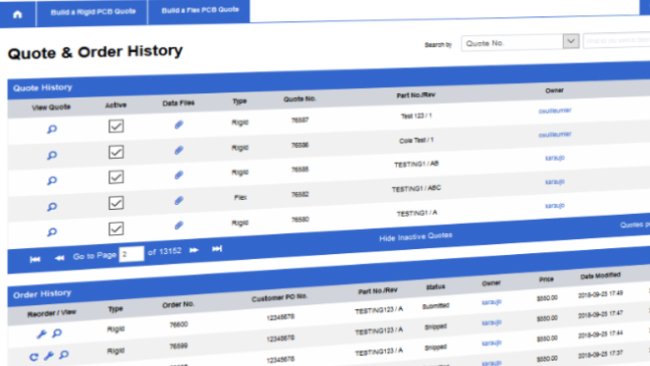Select date 2018-09-25 17:49 cell
Viewport: 650px width, 366px height.
pyautogui.click(x=601, y=294)
